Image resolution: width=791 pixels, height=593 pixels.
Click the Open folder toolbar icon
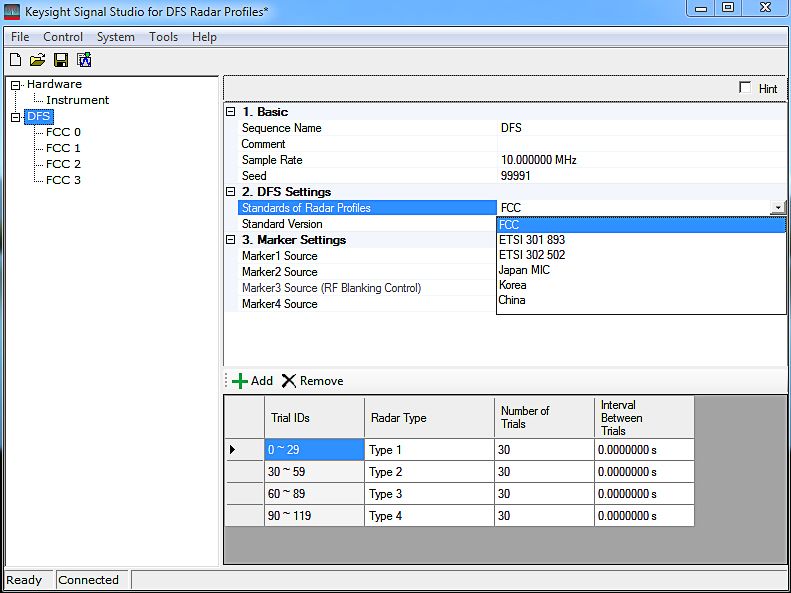(37, 60)
